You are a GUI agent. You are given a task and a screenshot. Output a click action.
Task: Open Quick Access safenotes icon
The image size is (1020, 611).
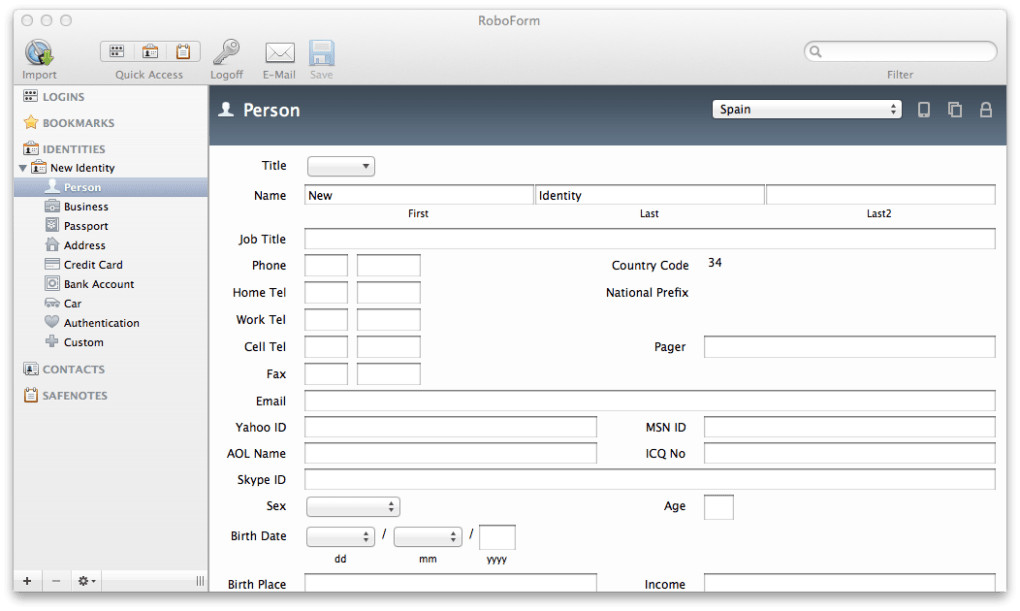pyautogui.click(x=183, y=51)
